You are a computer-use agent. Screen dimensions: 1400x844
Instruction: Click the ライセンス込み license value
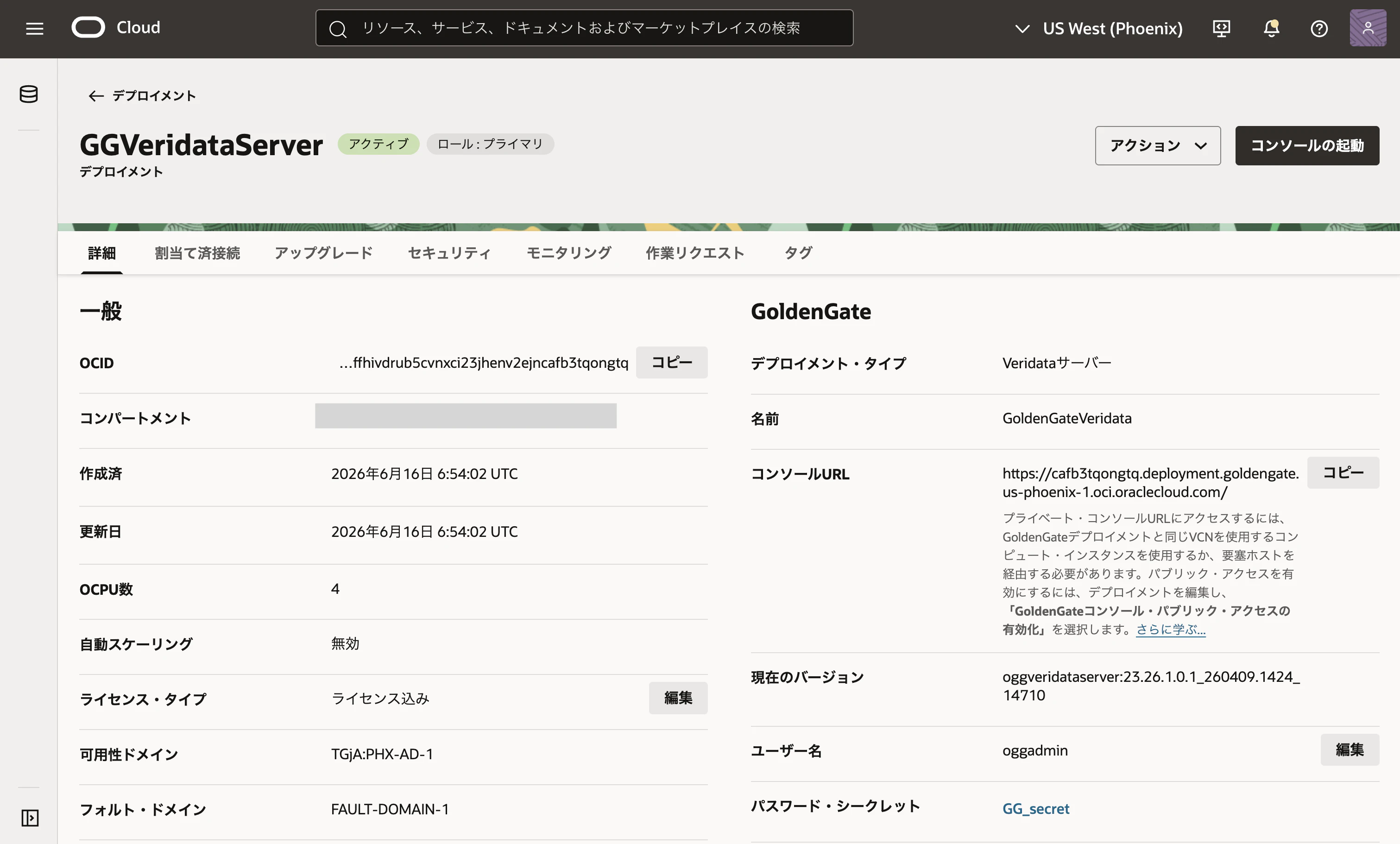click(x=380, y=698)
